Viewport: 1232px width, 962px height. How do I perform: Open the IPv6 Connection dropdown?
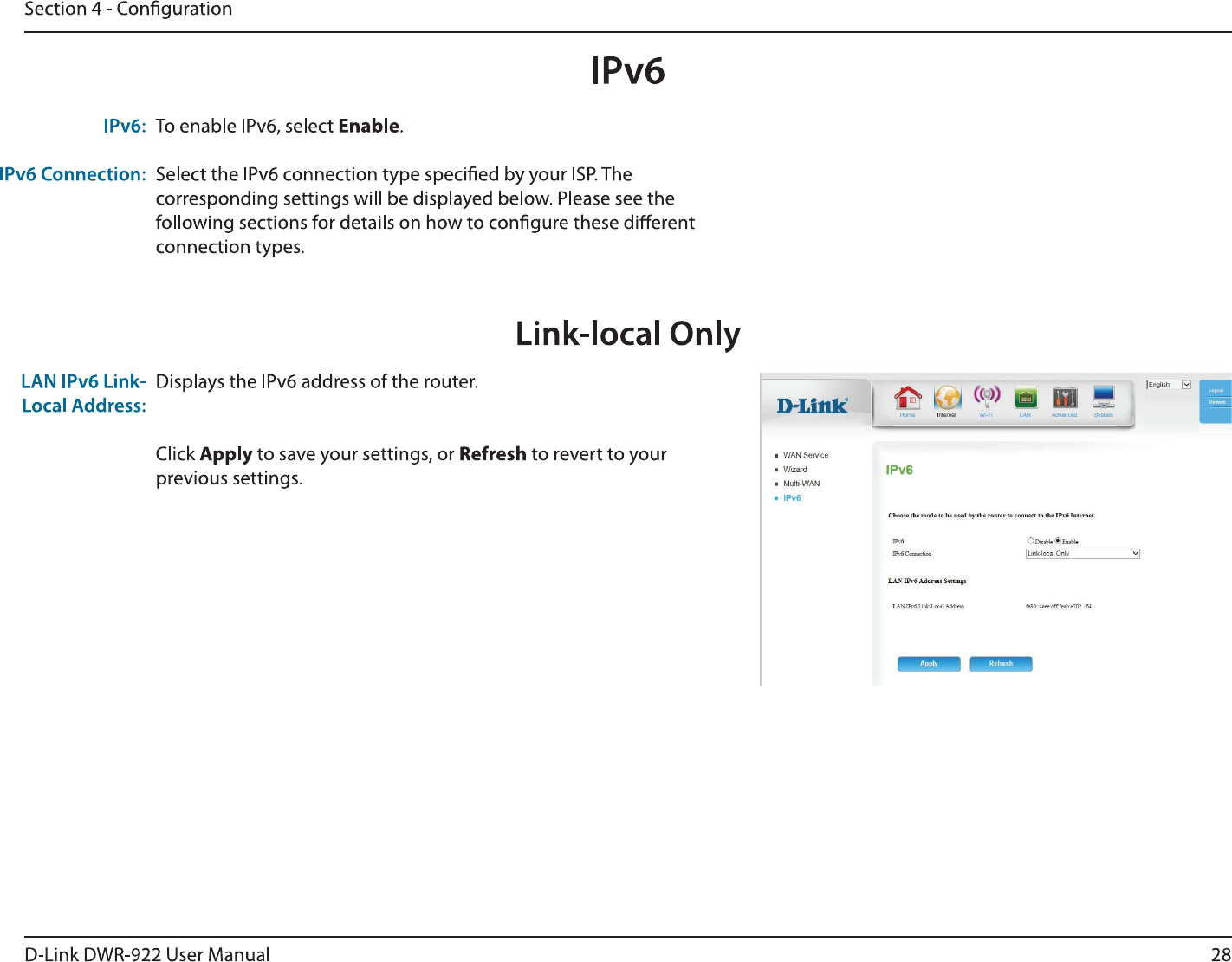point(1083,554)
